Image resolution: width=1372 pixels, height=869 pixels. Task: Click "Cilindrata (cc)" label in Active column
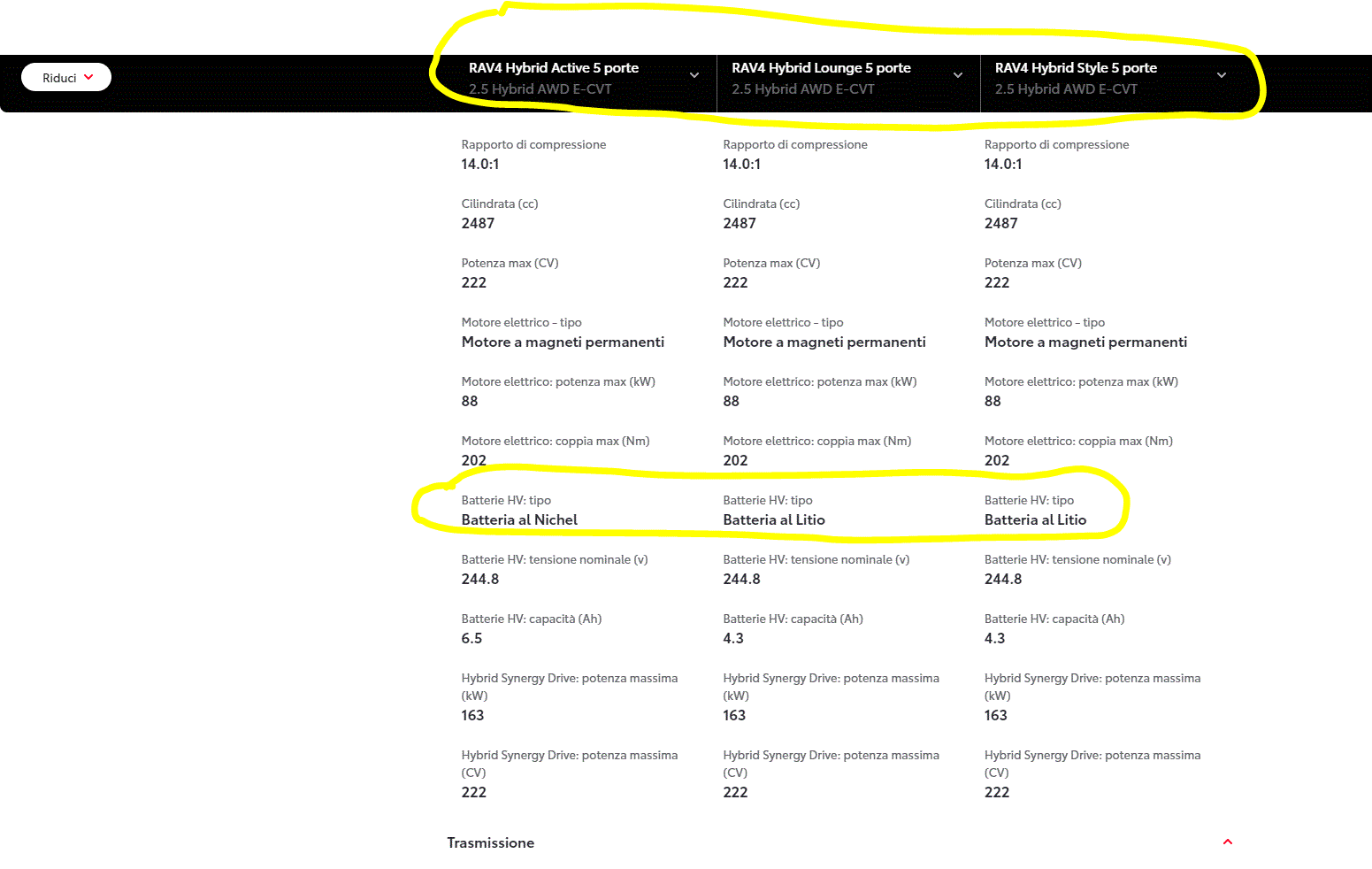point(500,204)
